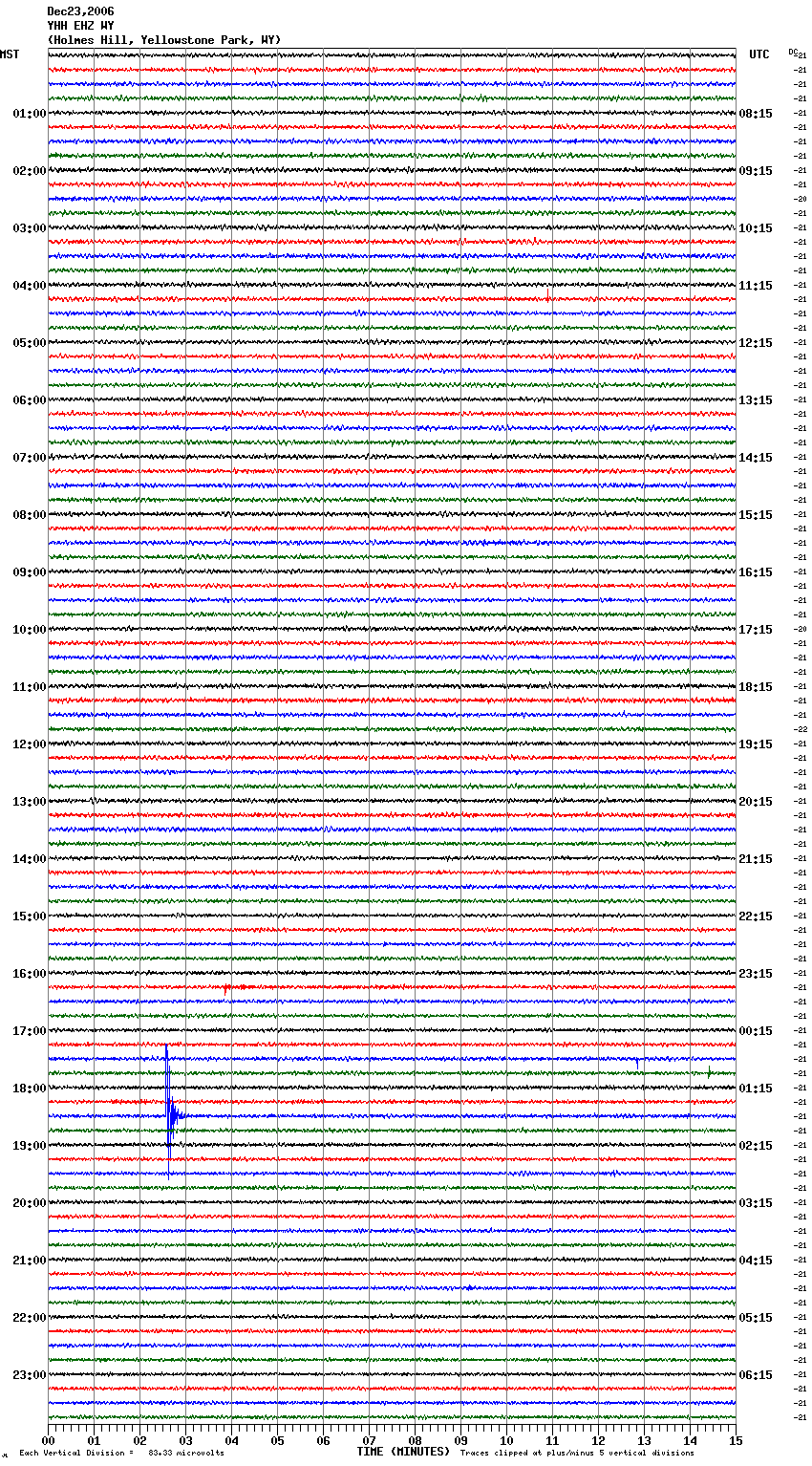
Task: Click the 22:15 UTC time label
Action: (756, 916)
